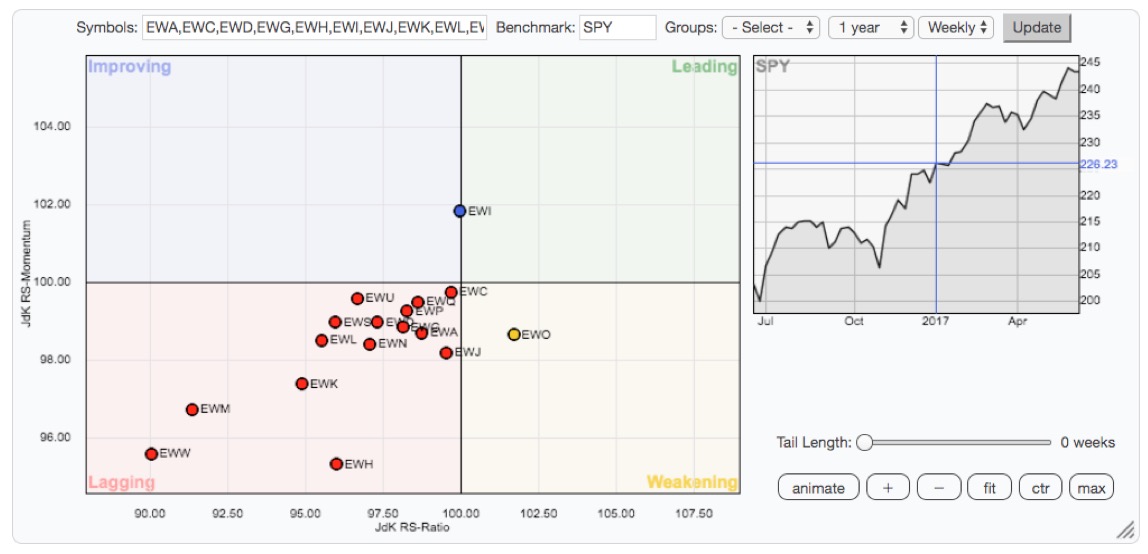Viewport: 1148px width, 554px height.
Task: Click the EWM data point
Action: (x=192, y=409)
